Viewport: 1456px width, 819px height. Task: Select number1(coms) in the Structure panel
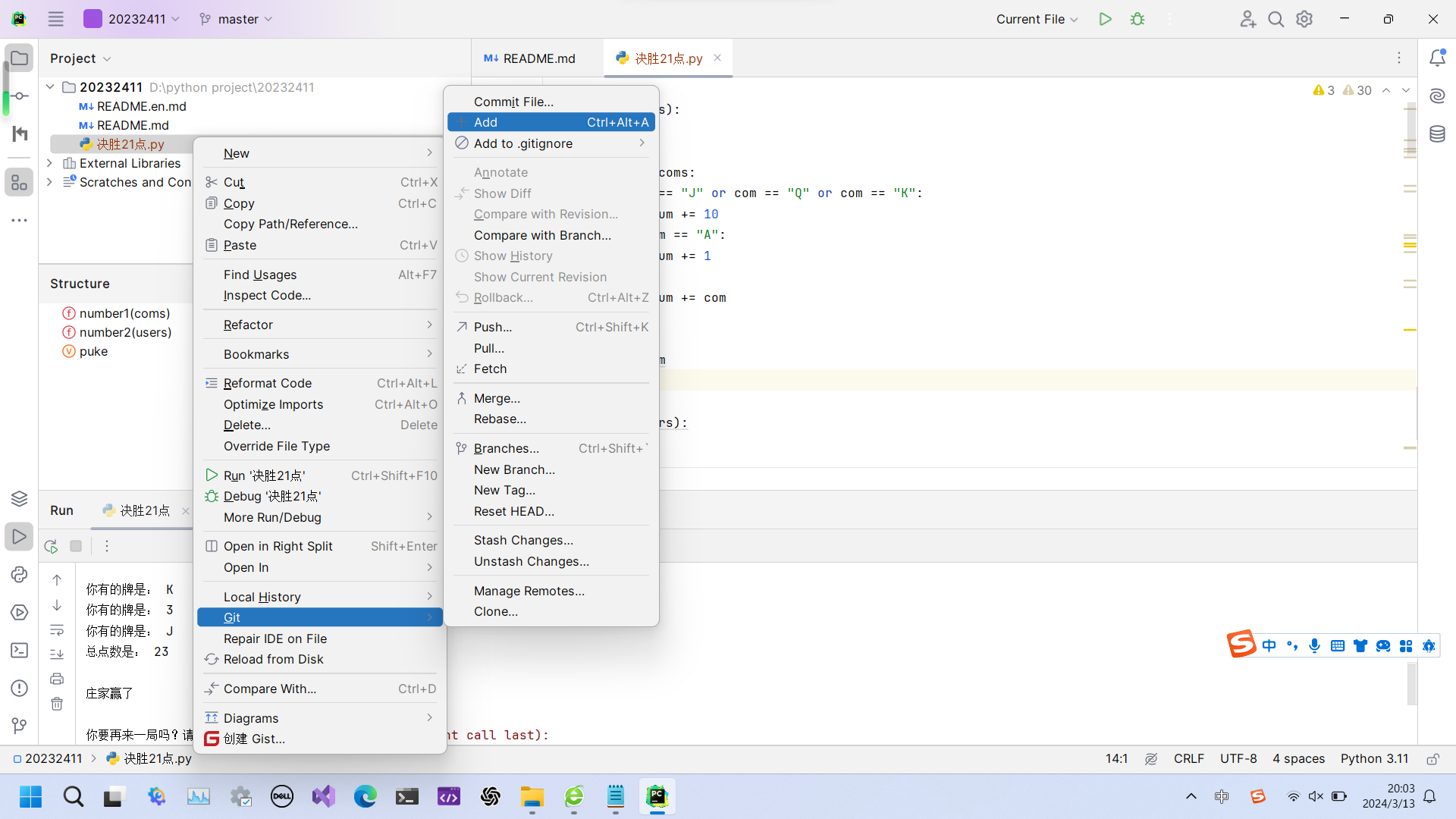(124, 313)
